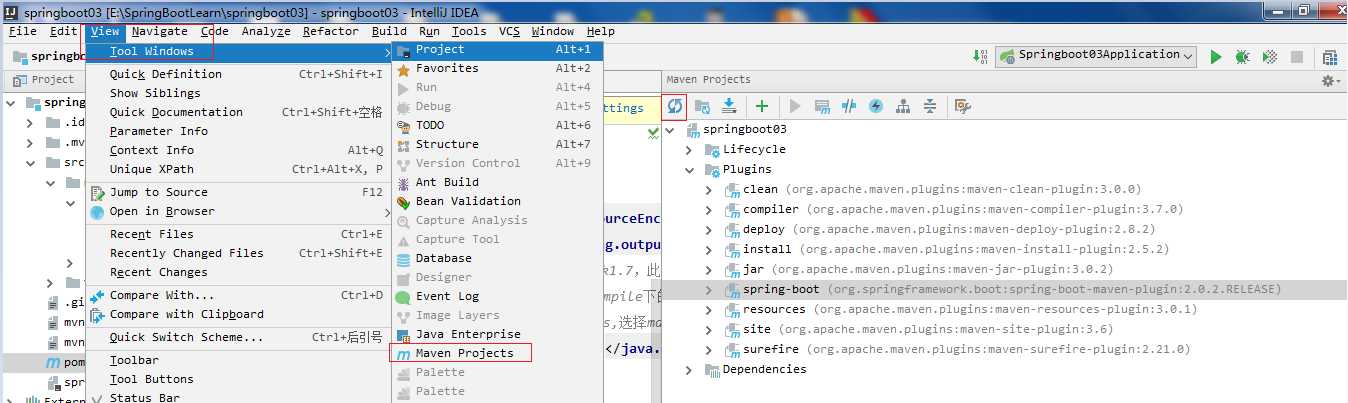Select Java Enterprise tool window entry
Screen dimensions: 1348x403
pyautogui.click(x=497, y=334)
